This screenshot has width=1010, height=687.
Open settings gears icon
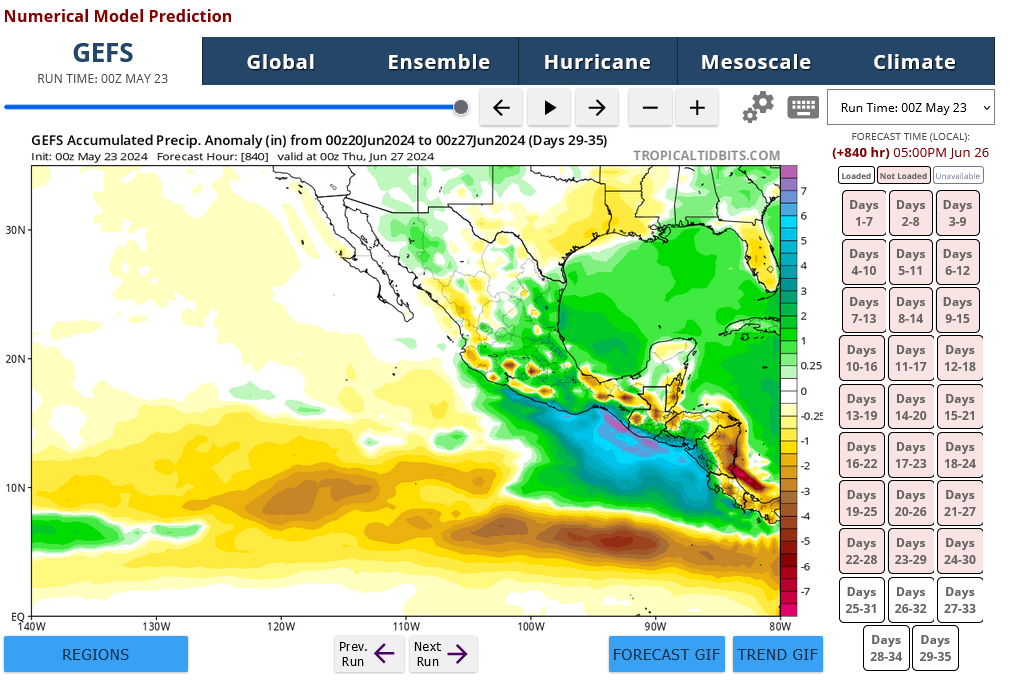pos(758,107)
